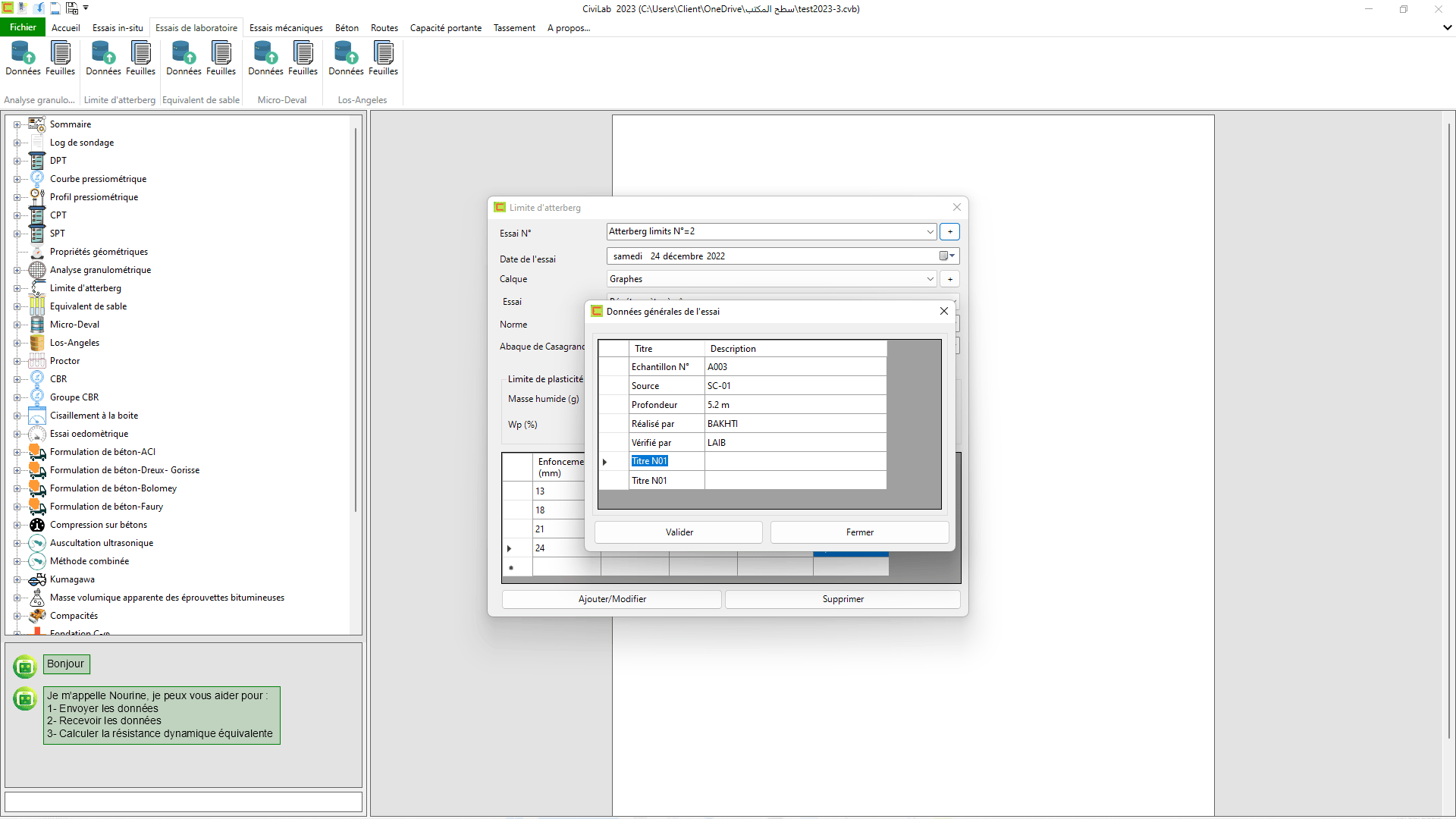Viewport: 1456px width, 819px height.
Task: Select the Essai oedométrique gauge icon
Action: tap(37, 433)
